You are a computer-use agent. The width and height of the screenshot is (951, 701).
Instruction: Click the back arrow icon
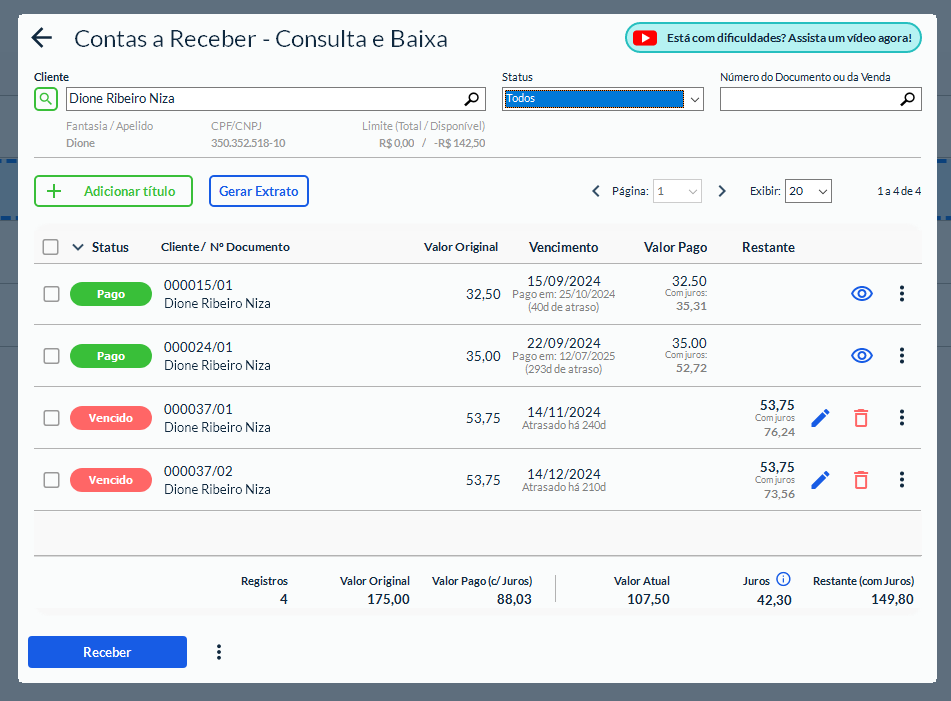(41, 38)
